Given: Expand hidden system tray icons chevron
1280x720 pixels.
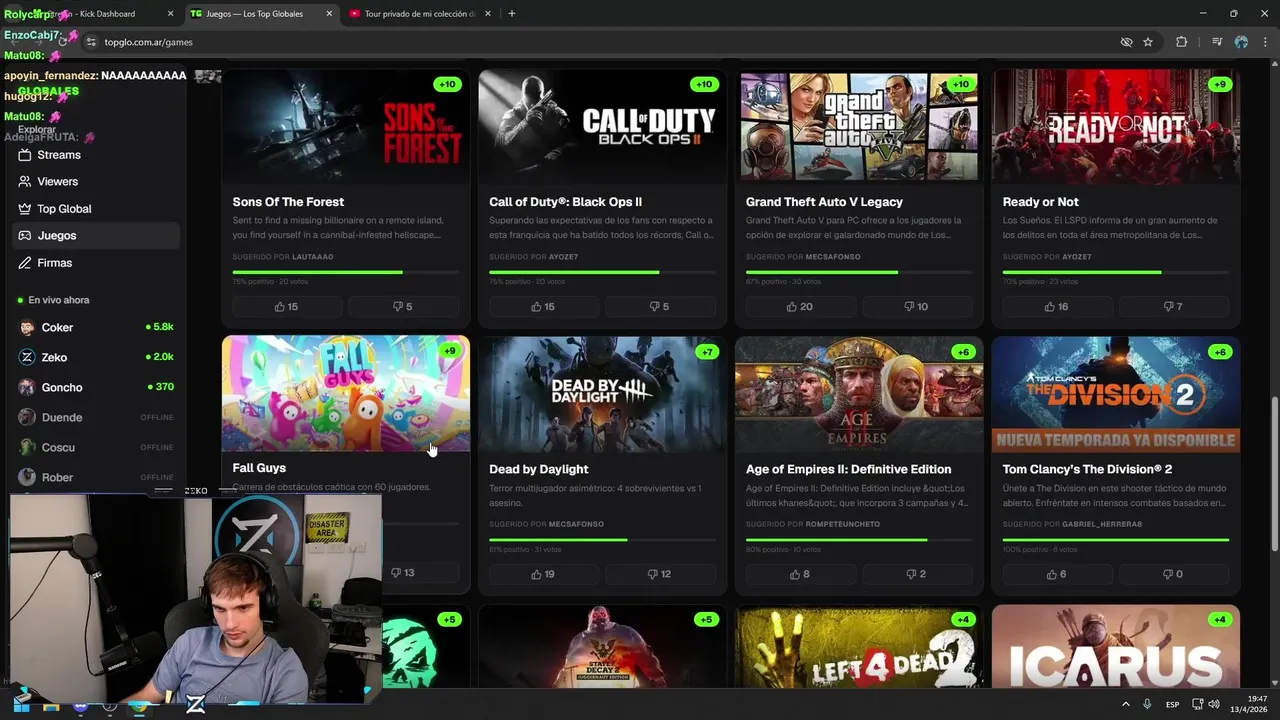Looking at the screenshot, I should (x=1126, y=704).
